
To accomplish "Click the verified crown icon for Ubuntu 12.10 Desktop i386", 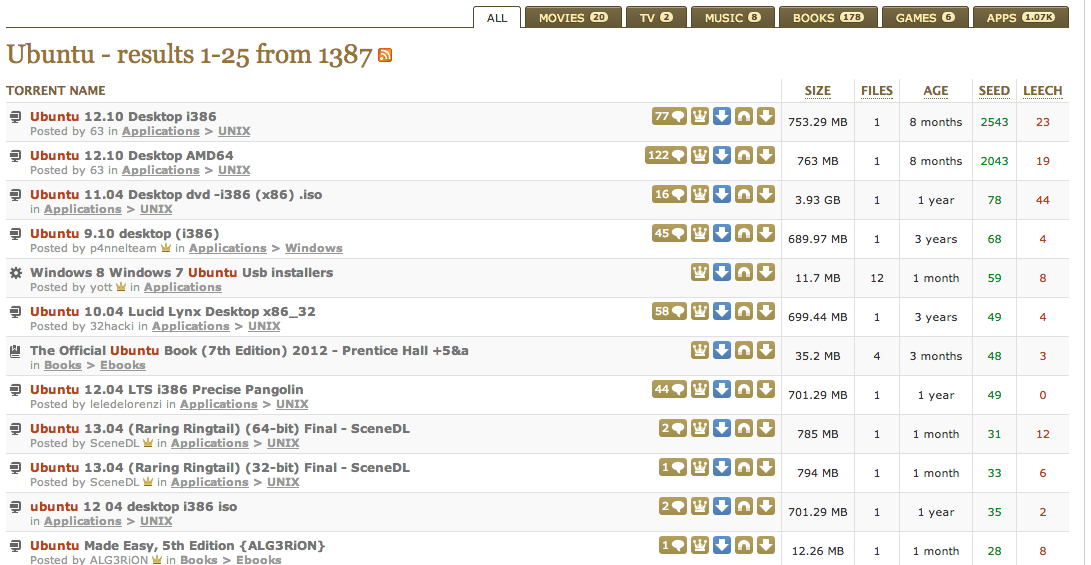I will click(699, 116).
